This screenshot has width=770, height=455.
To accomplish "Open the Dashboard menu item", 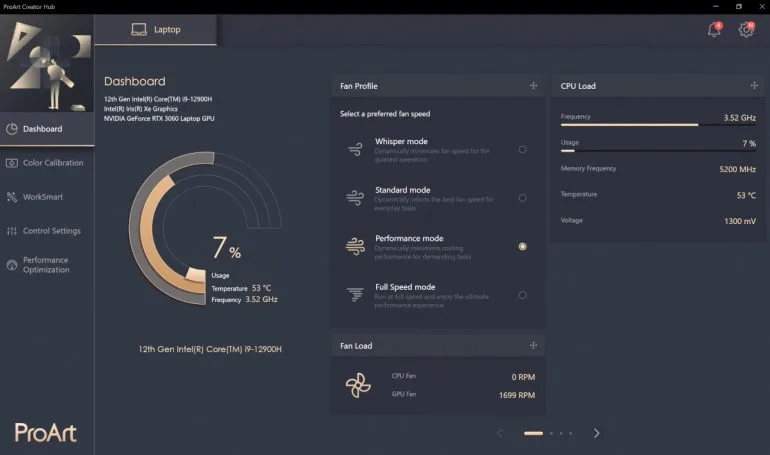I will 47,129.
